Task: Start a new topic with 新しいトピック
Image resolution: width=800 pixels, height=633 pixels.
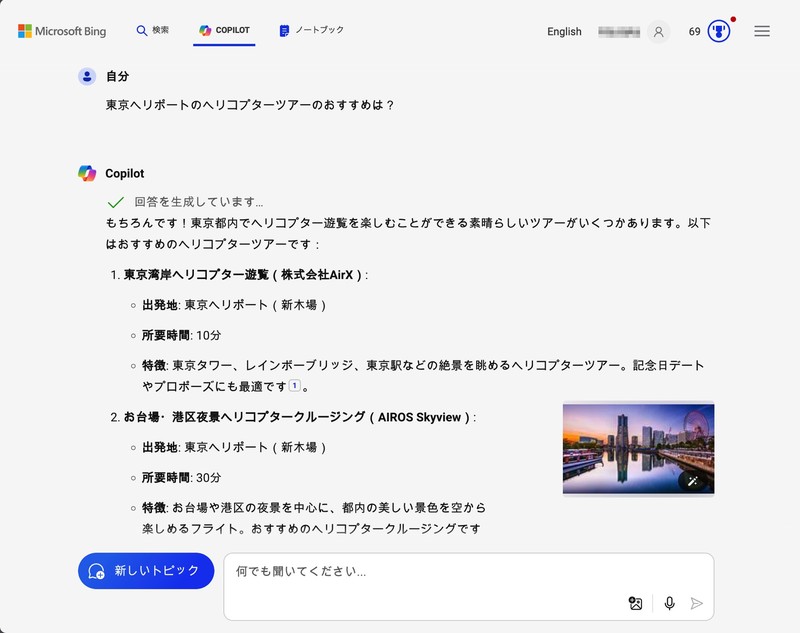Action: 146,571
